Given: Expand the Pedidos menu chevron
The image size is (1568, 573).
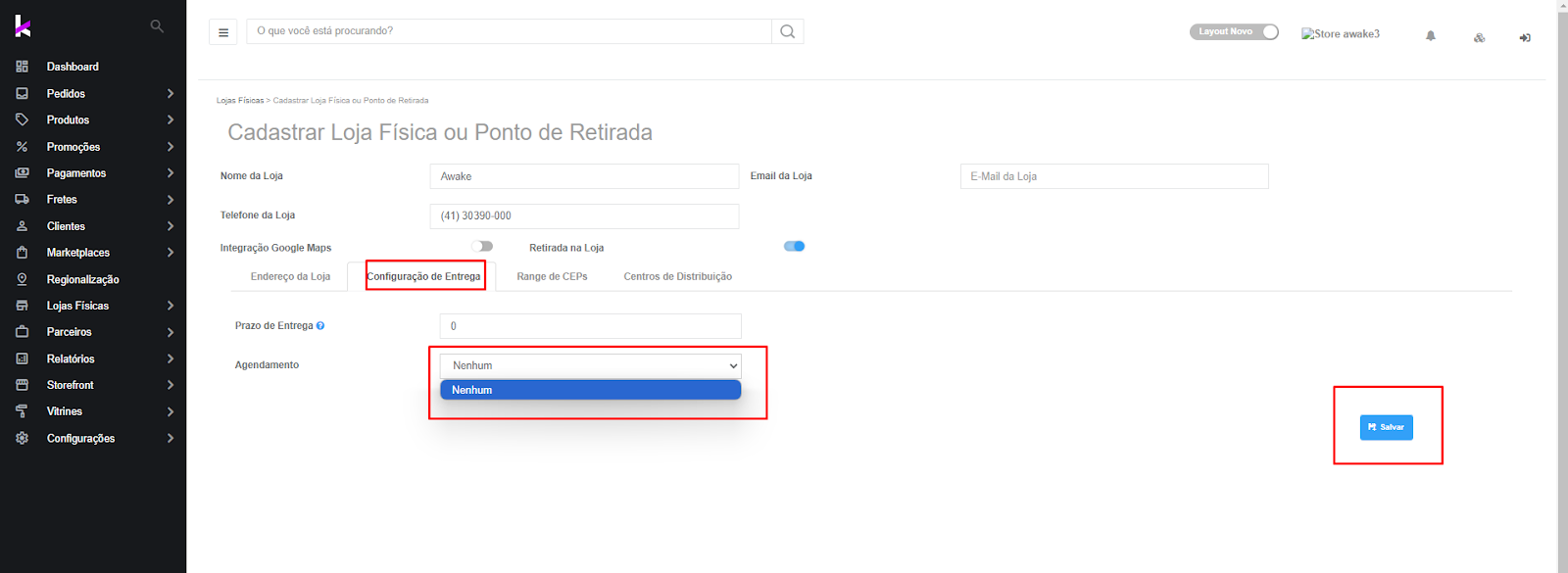Looking at the screenshot, I should point(171,94).
